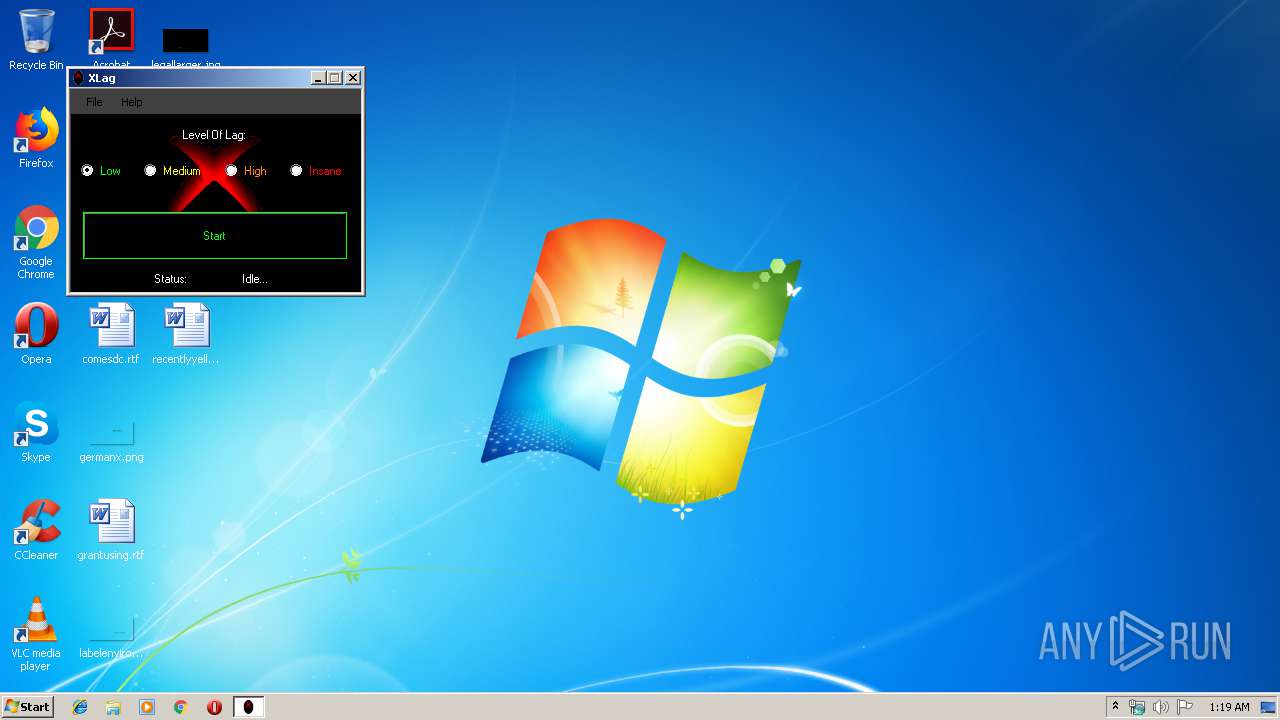This screenshot has width=1280, height=720.
Task: Select the comesdc.rtf document icon
Action: [111, 334]
